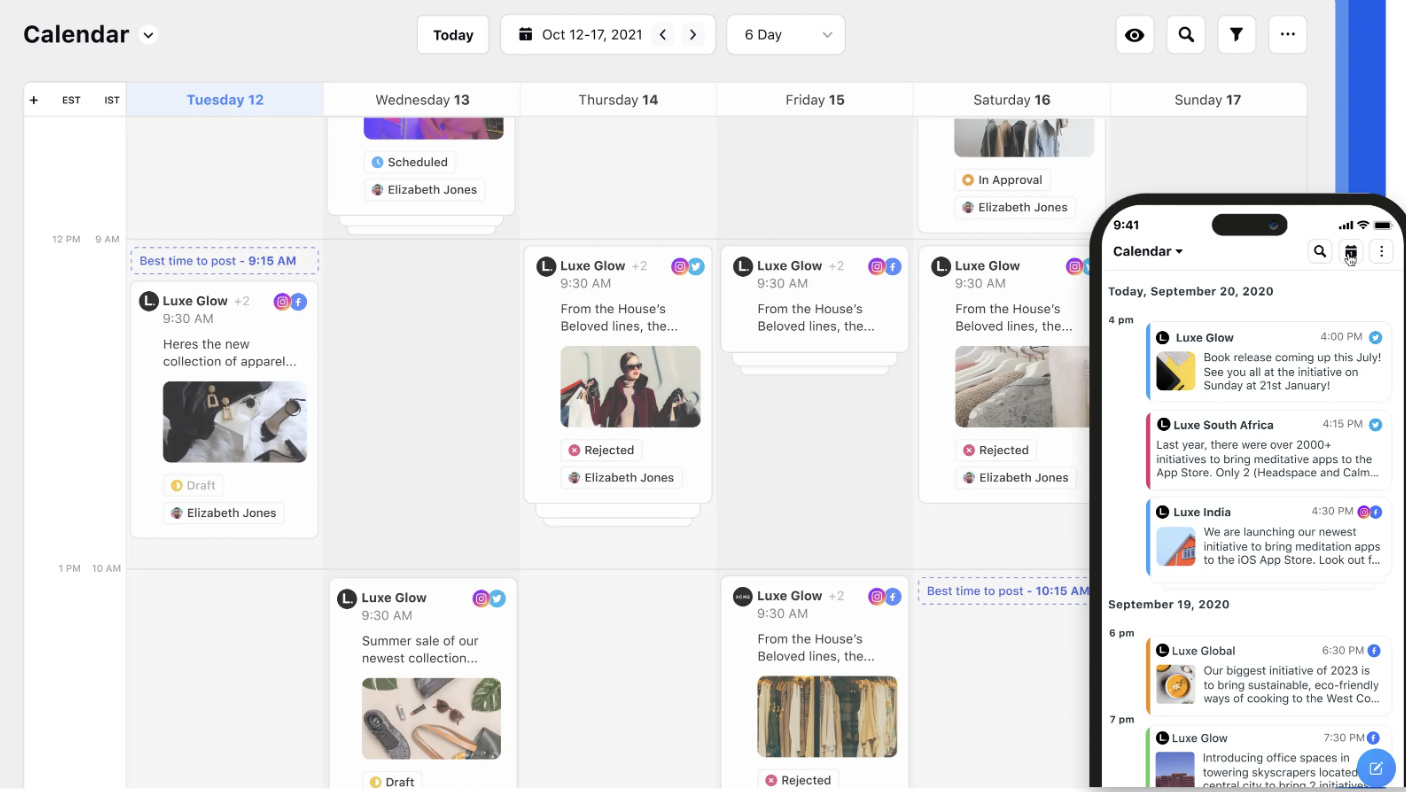
Task: Tap the phone's search icon
Action: tap(1320, 251)
